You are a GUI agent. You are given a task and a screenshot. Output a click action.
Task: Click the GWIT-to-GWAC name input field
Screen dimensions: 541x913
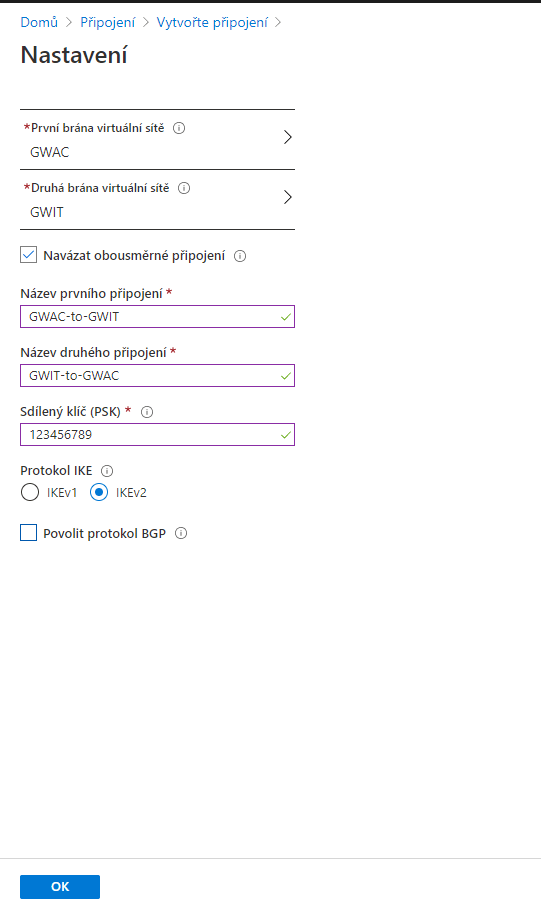[157, 376]
